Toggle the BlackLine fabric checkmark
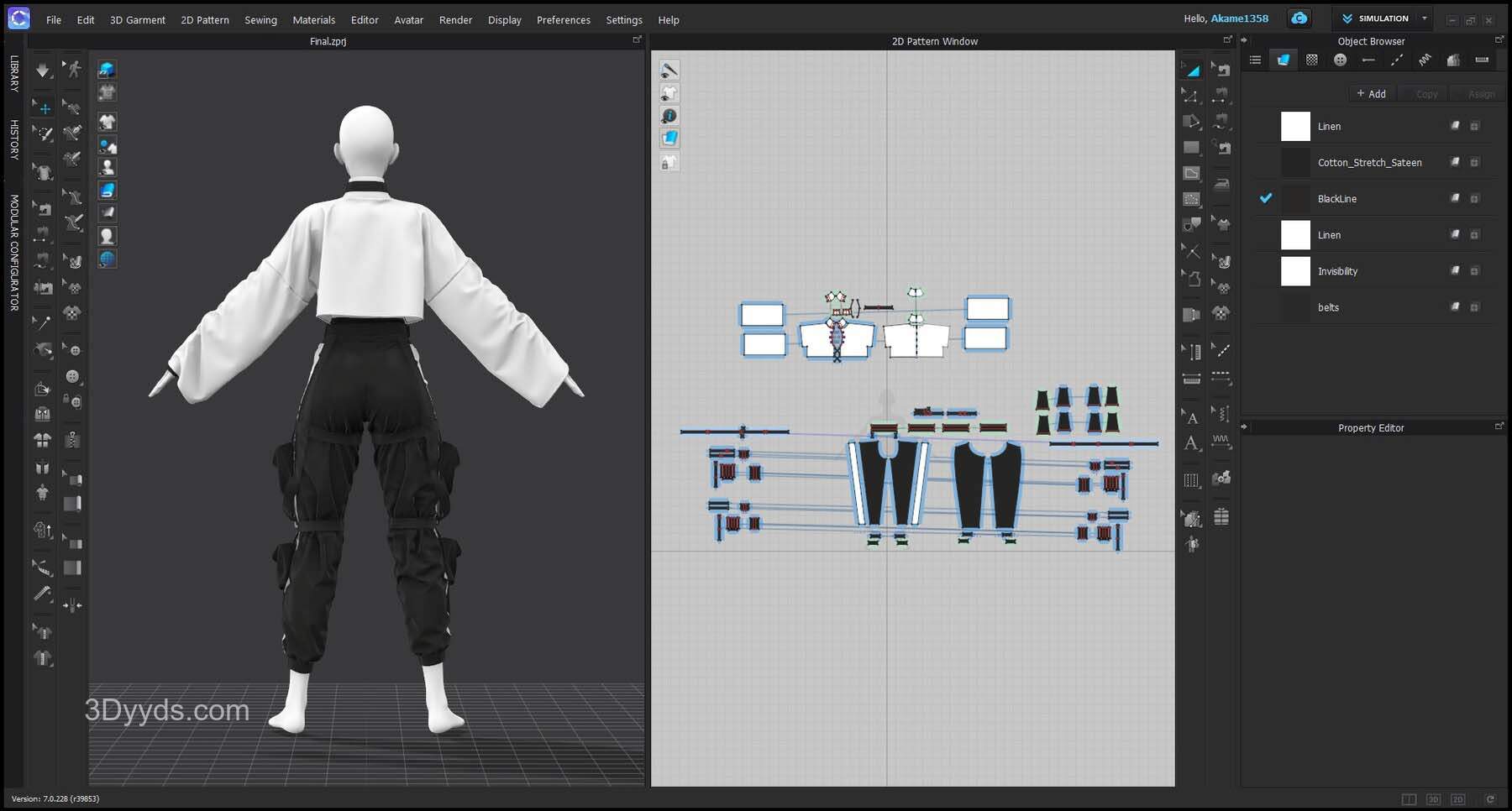The width and height of the screenshot is (1512, 811). point(1265,199)
